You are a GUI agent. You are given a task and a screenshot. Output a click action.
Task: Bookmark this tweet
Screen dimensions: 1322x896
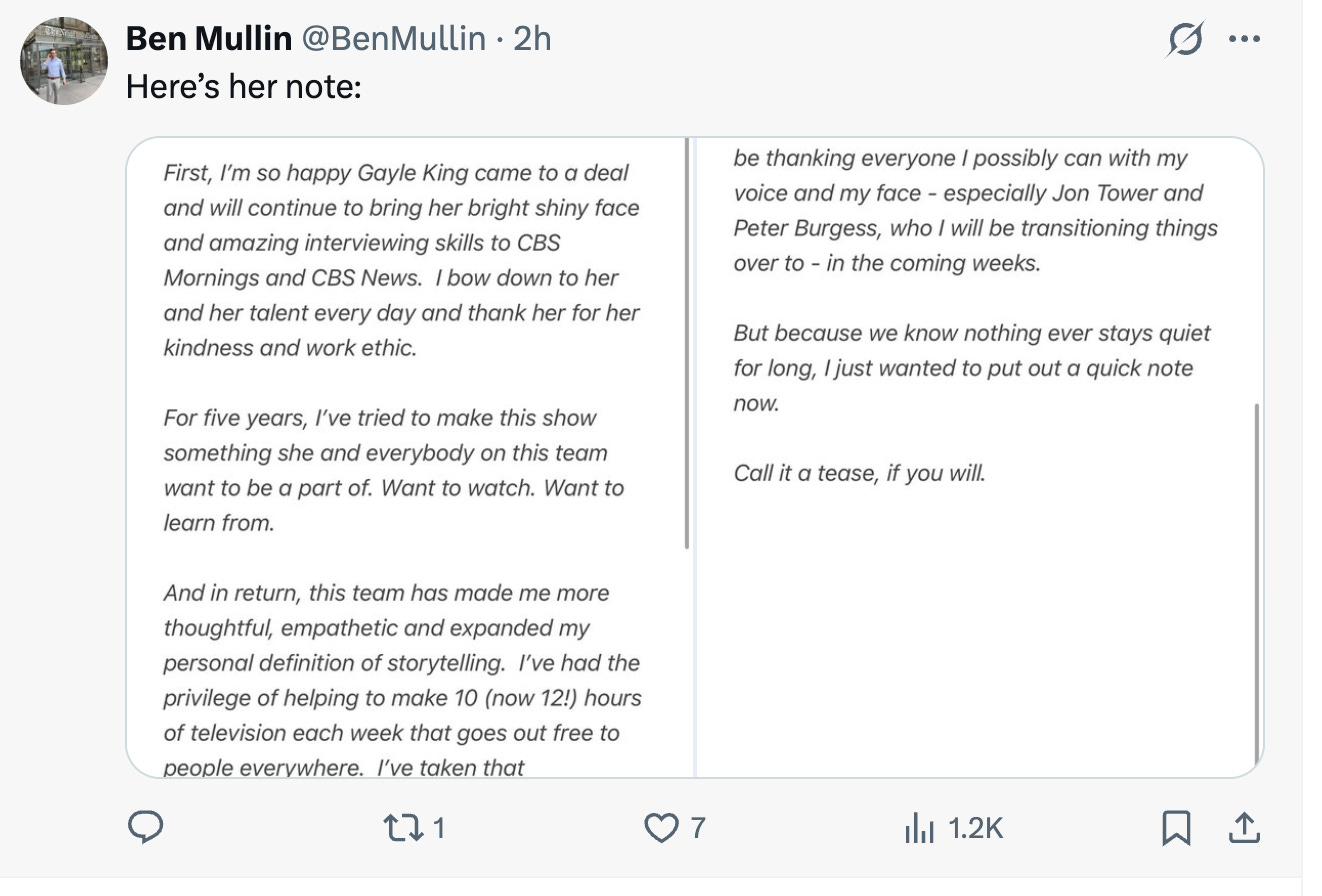(1176, 828)
